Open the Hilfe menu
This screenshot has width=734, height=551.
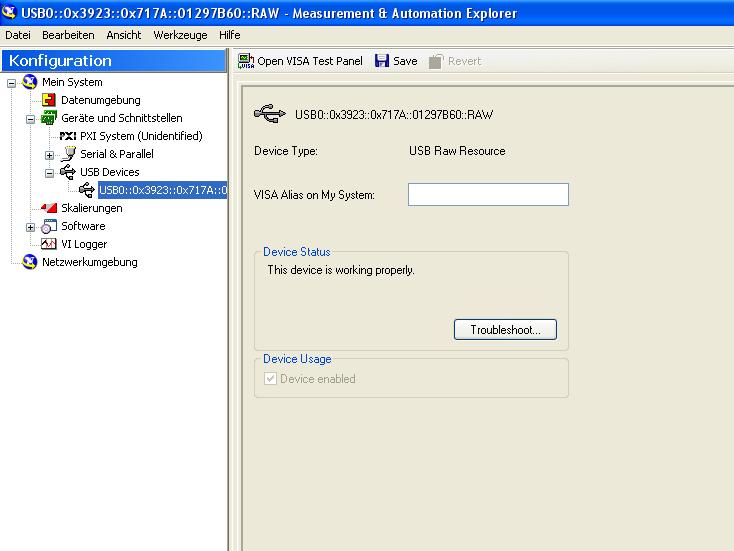pyautogui.click(x=230, y=35)
